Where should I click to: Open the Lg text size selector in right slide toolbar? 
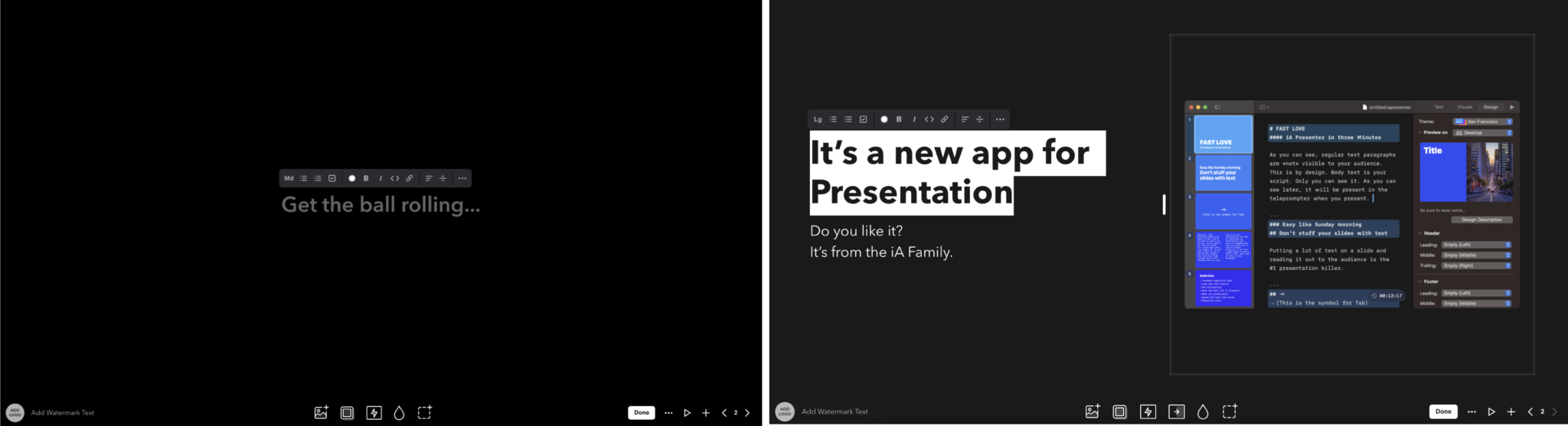pyautogui.click(x=818, y=119)
